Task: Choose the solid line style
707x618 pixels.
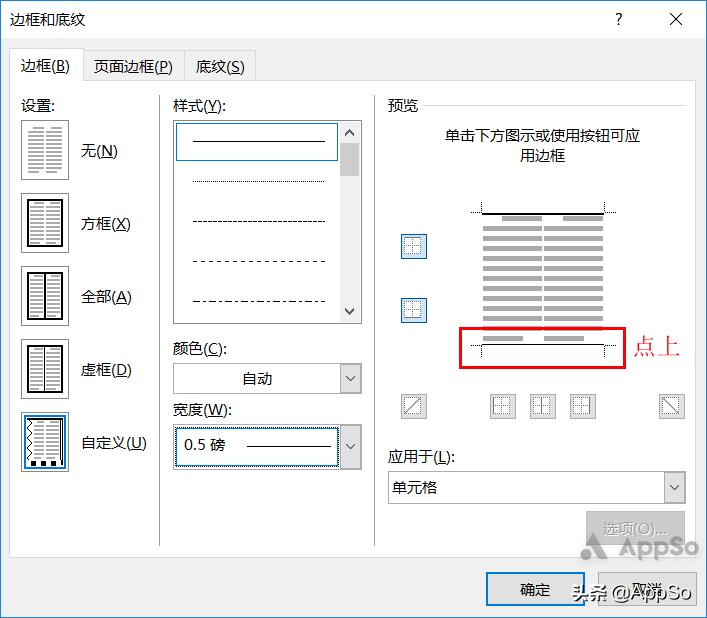Action: [257, 142]
